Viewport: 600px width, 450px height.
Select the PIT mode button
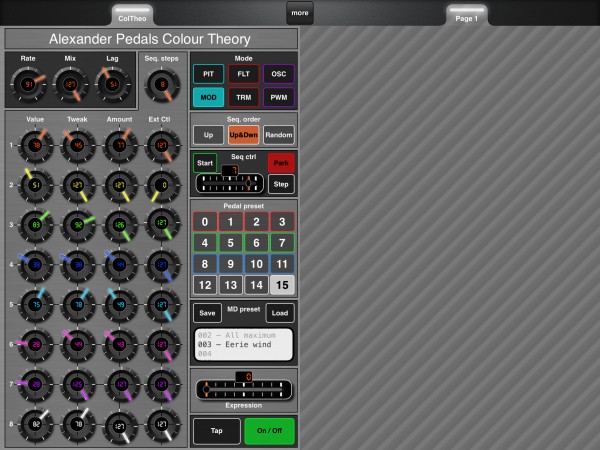coord(208,74)
